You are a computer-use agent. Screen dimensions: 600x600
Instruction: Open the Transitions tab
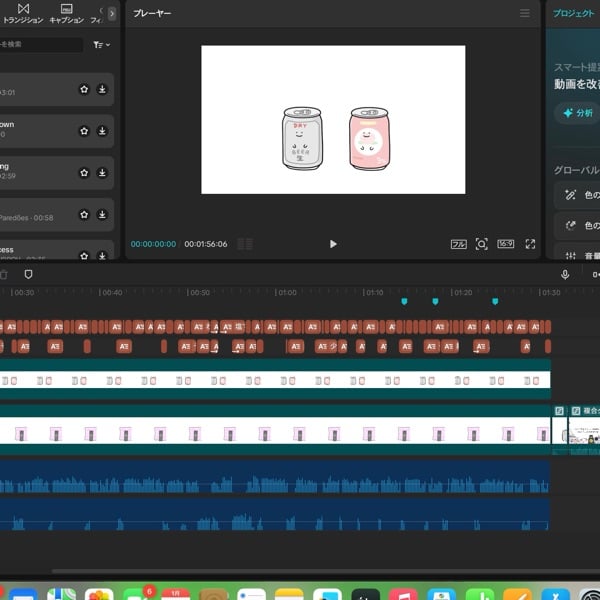click(x=23, y=13)
